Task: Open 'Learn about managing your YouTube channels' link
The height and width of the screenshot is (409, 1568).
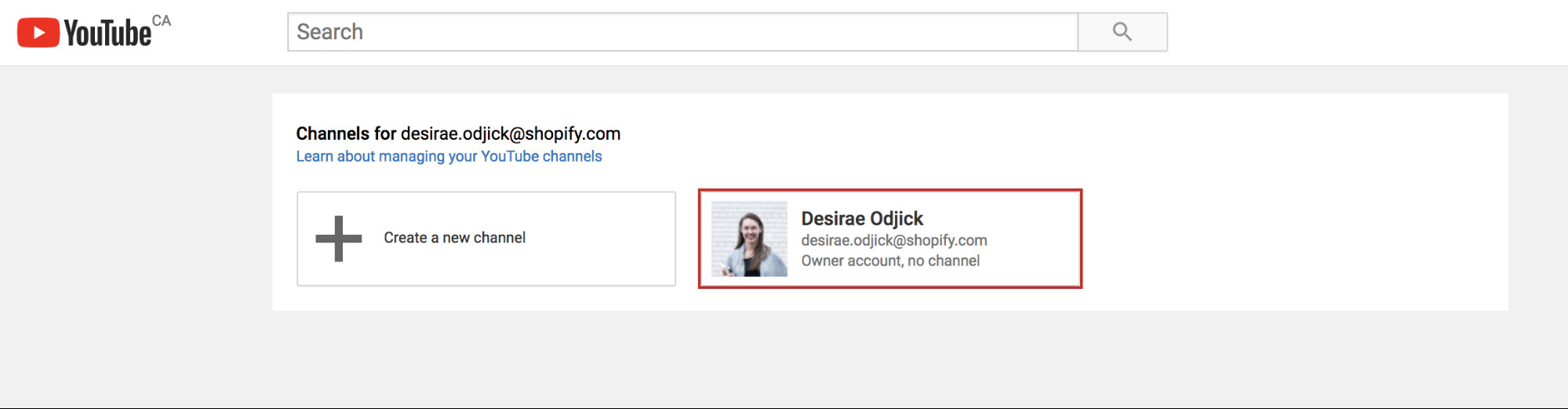Action: pos(449,156)
